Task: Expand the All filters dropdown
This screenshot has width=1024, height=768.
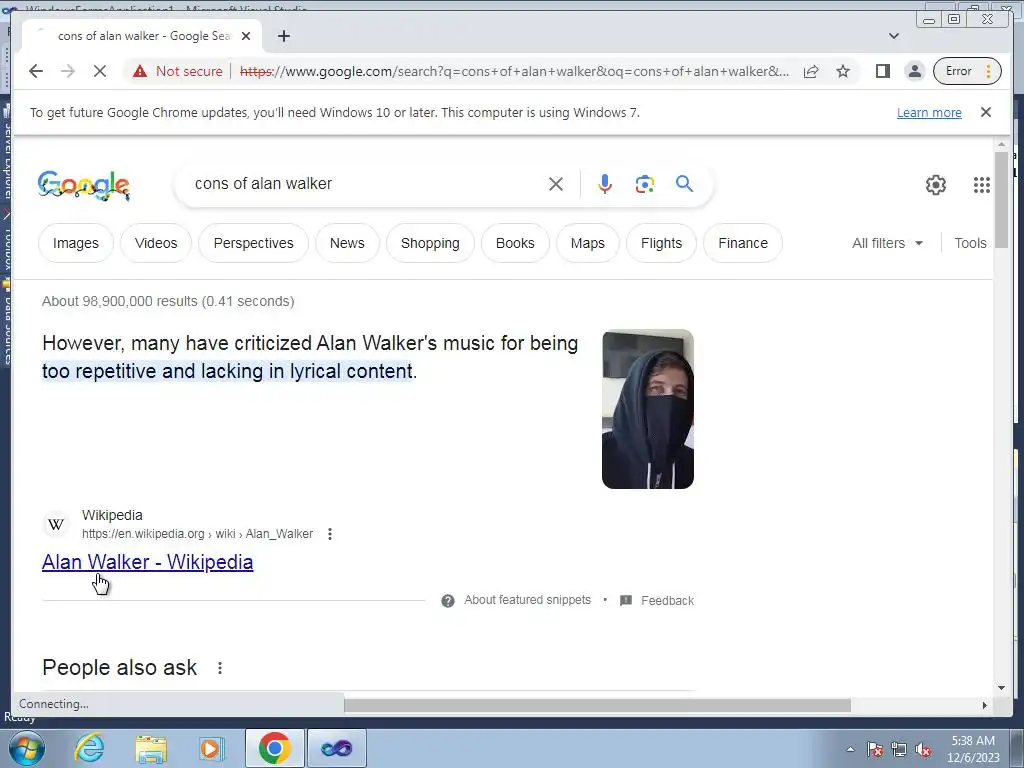Action: 888,243
